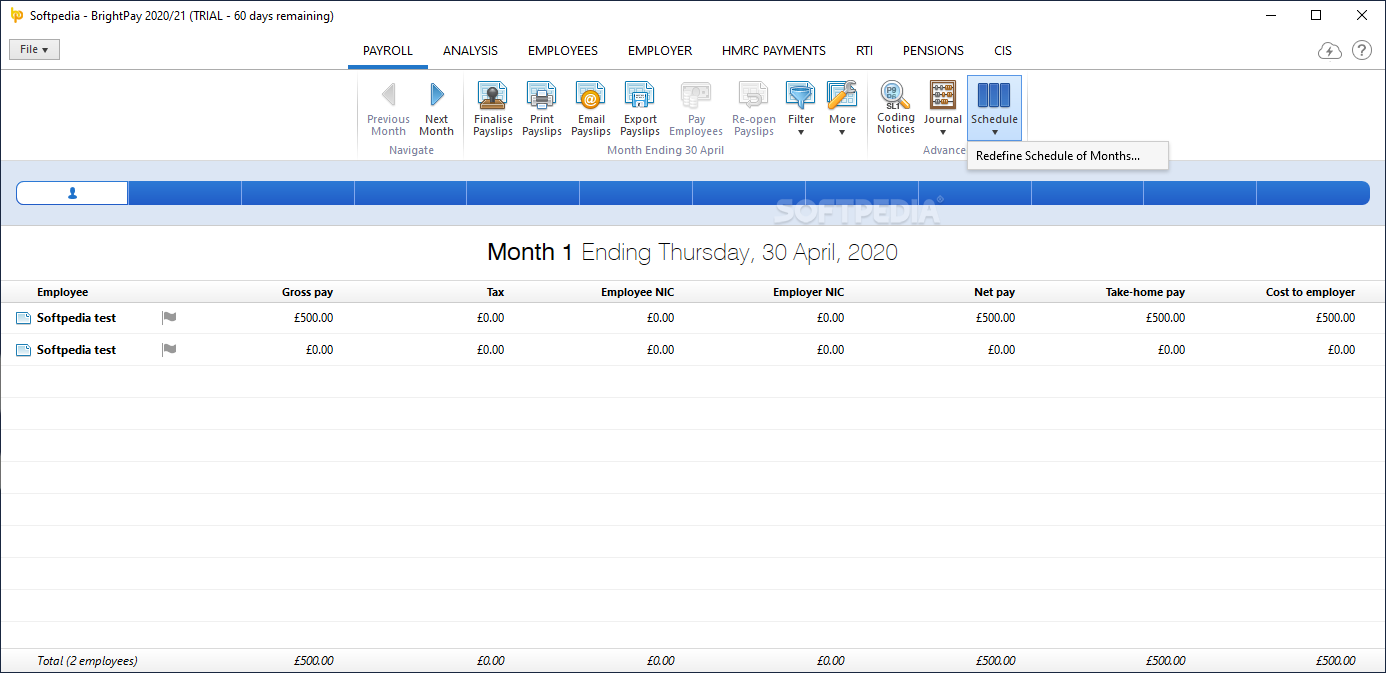This screenshot has width=1386, height=673.
Task: Click the Tax column header
Action: [494, 292]
